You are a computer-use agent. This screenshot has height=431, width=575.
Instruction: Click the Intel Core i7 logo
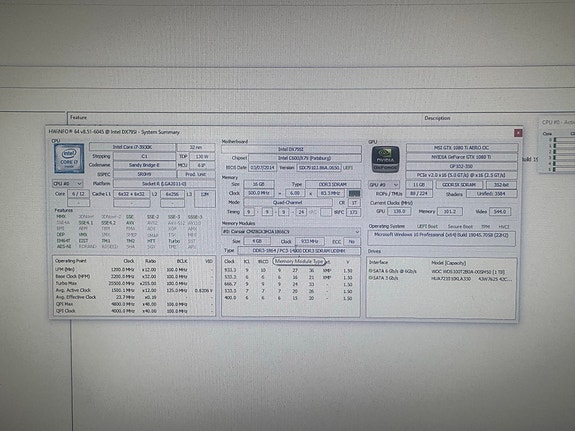69,158
